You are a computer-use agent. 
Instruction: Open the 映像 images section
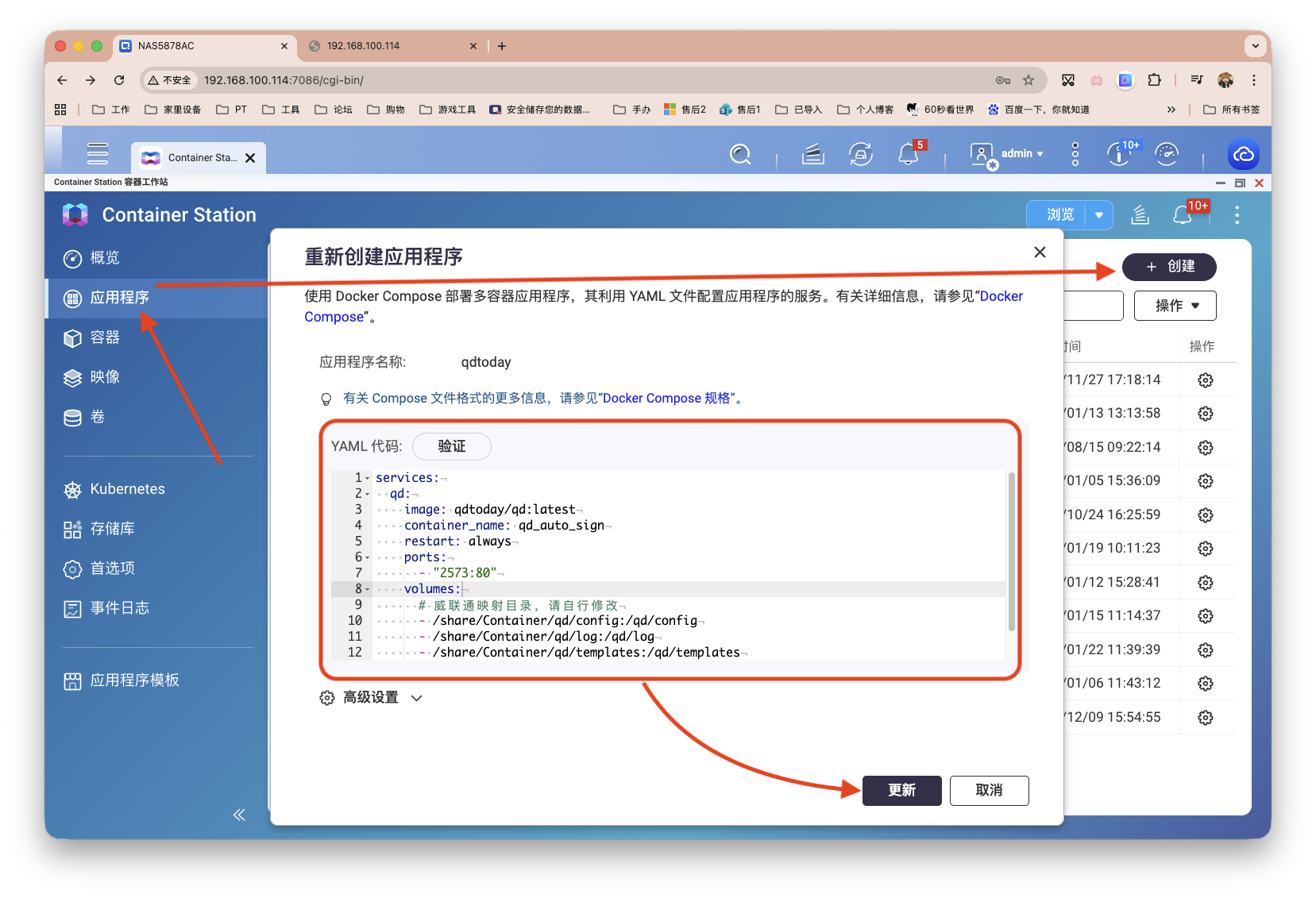[106, 377]
